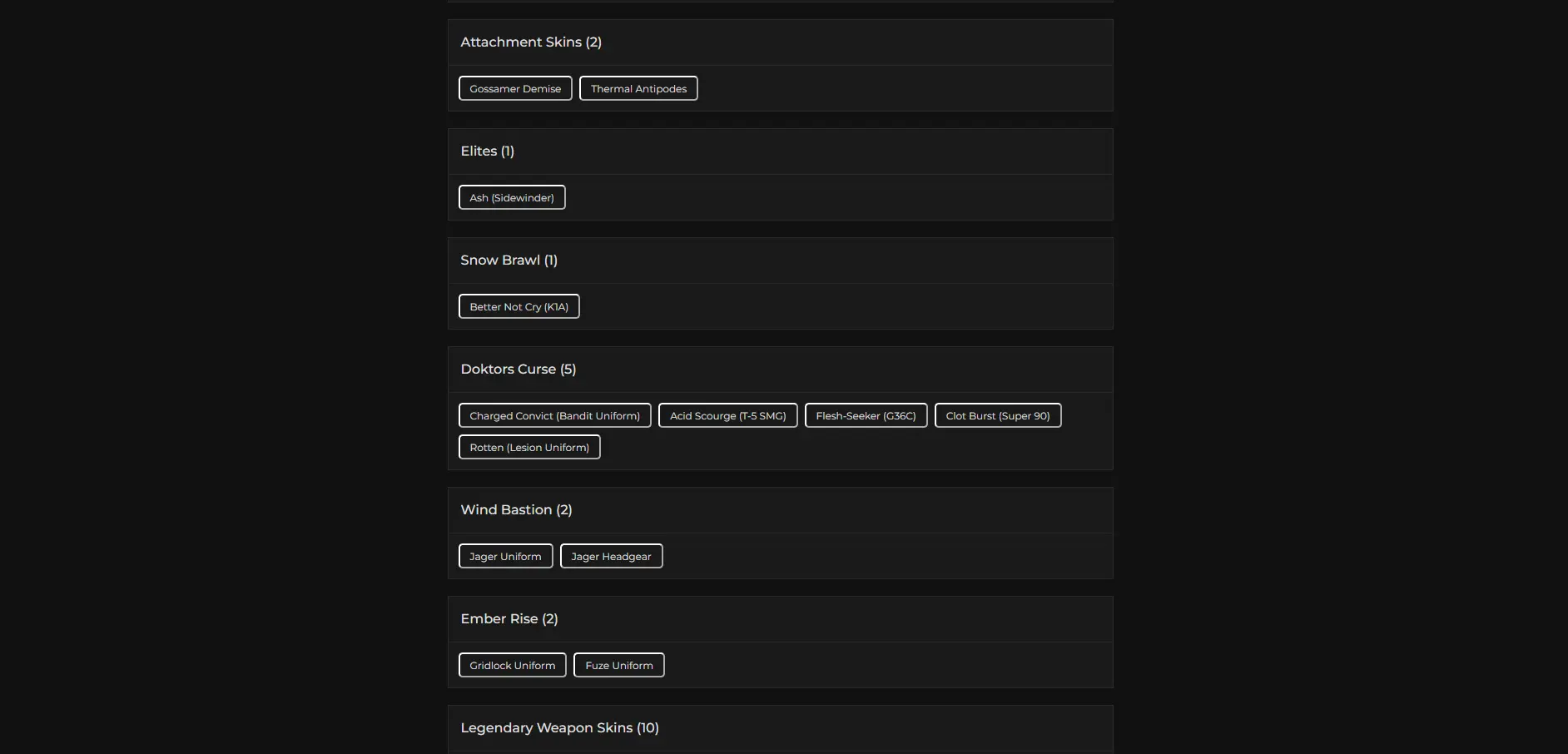
Task: Click the Ash (Sidewinder) elite tag
Action: [x=512, y=197]
